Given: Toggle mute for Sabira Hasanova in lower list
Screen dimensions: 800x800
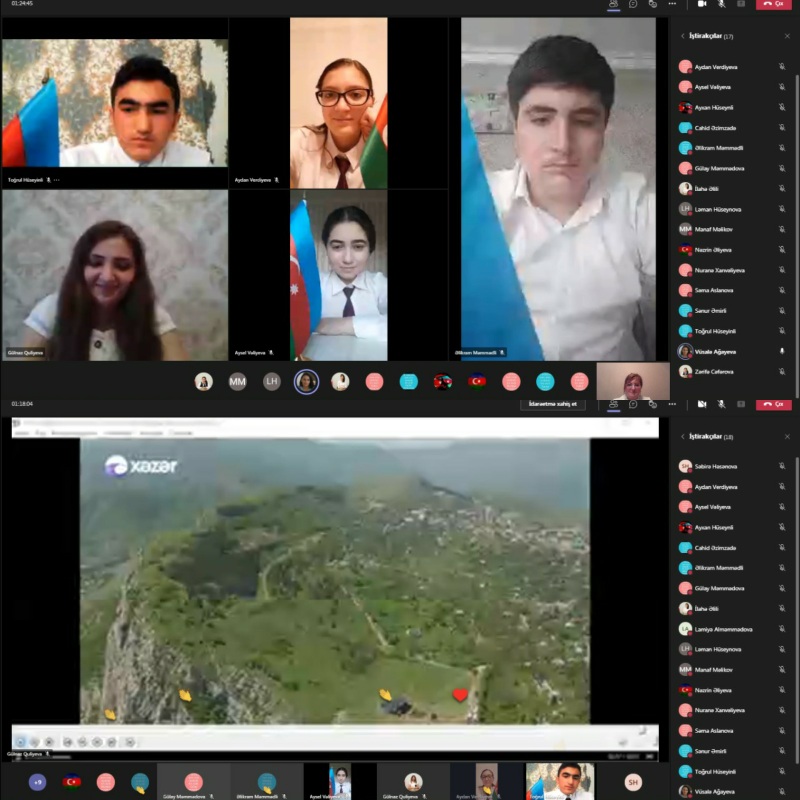Looking at the screenshot, I should (782, 466).
